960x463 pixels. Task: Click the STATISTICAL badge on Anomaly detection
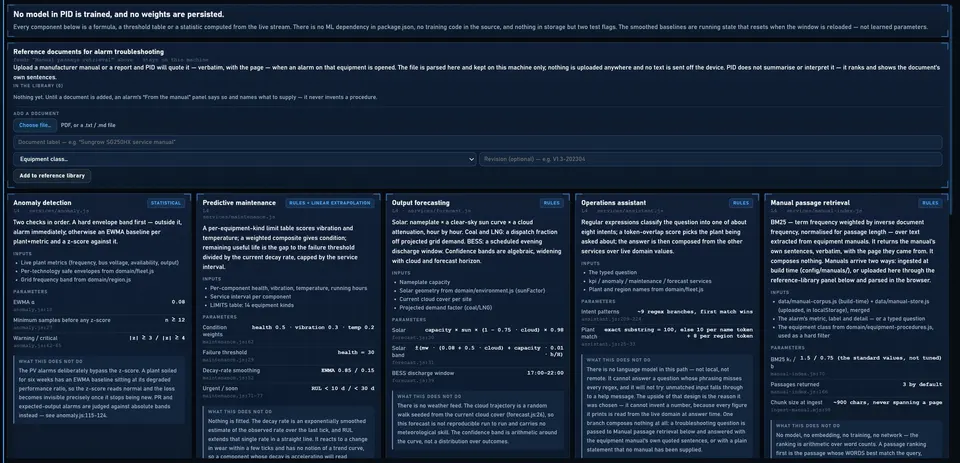coord(166,203)
